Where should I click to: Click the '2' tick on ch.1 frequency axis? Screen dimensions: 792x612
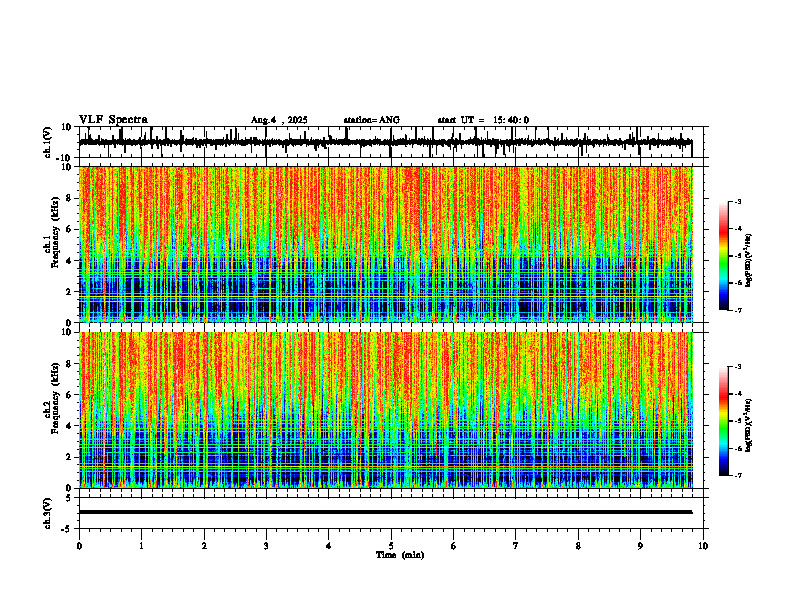(70, 292)
